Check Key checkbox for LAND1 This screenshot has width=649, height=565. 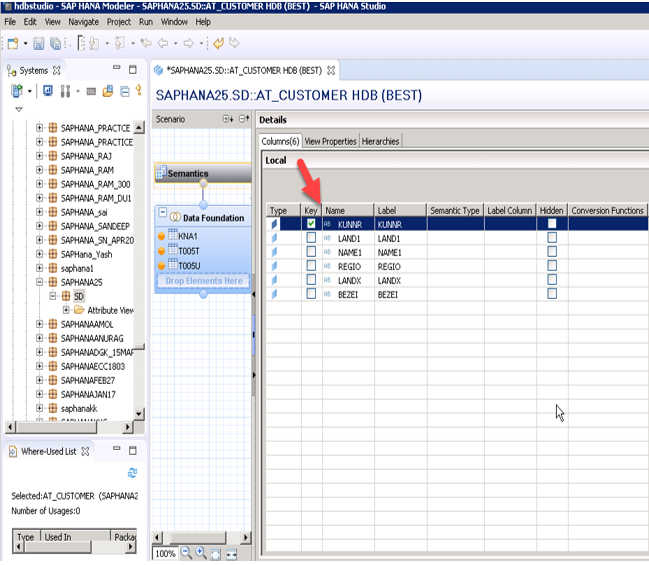311,238
